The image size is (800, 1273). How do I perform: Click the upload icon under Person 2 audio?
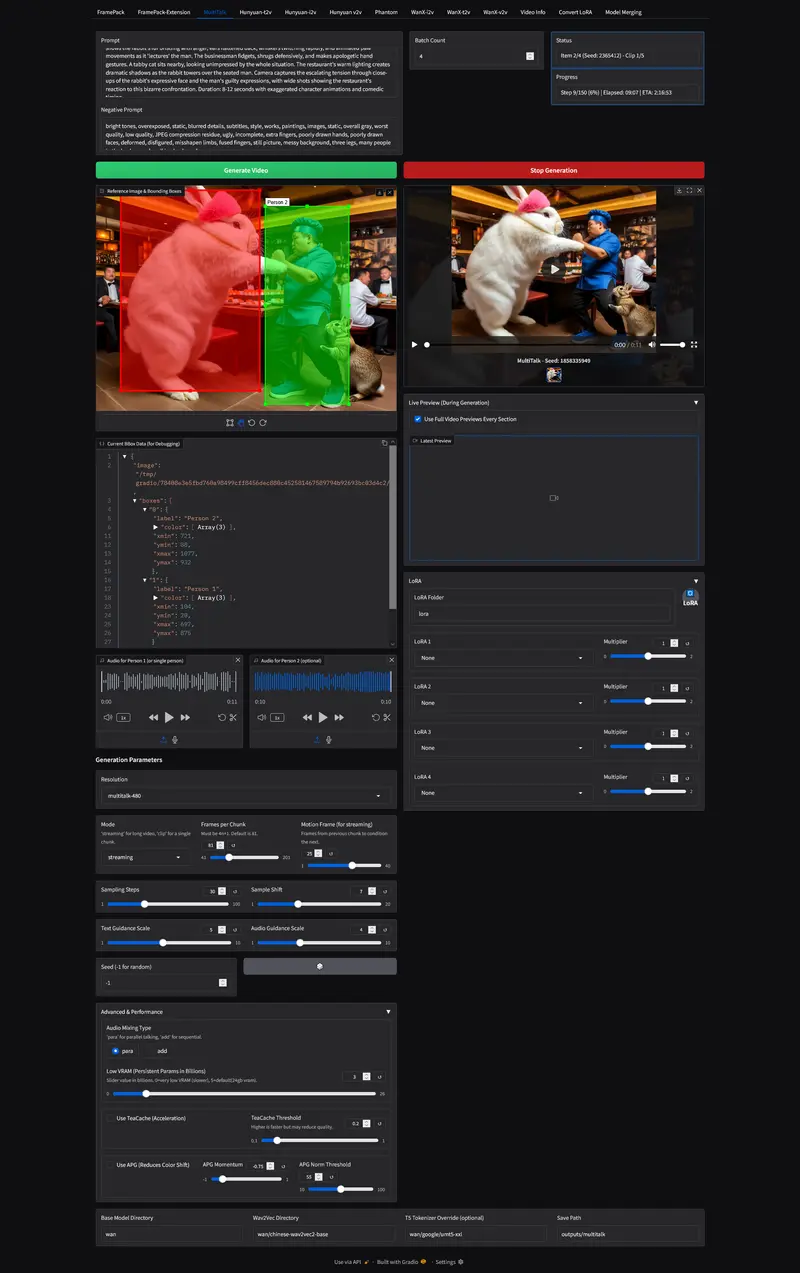317,740
